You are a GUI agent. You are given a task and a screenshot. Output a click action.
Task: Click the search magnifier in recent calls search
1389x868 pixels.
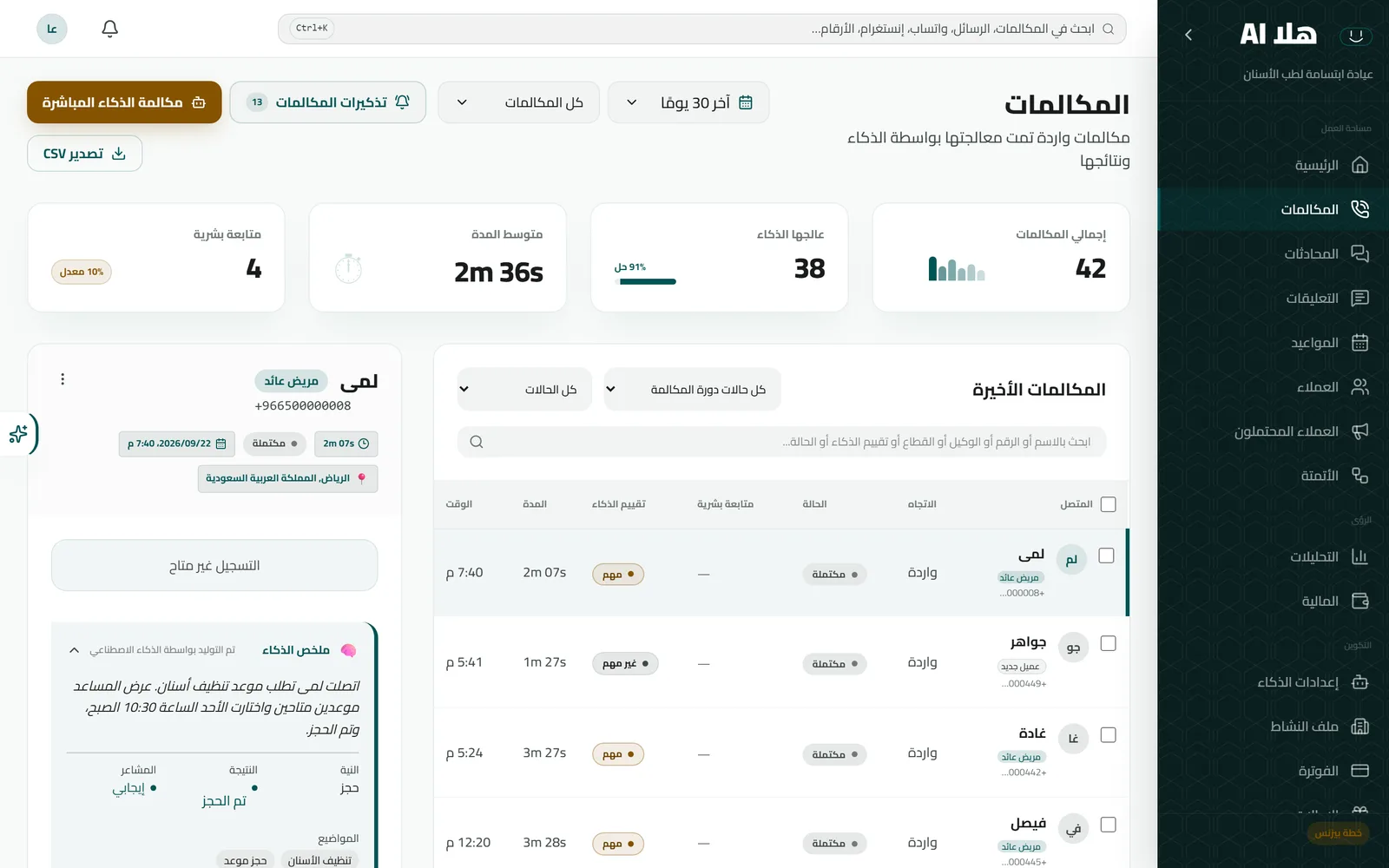[x=477, y=442]
